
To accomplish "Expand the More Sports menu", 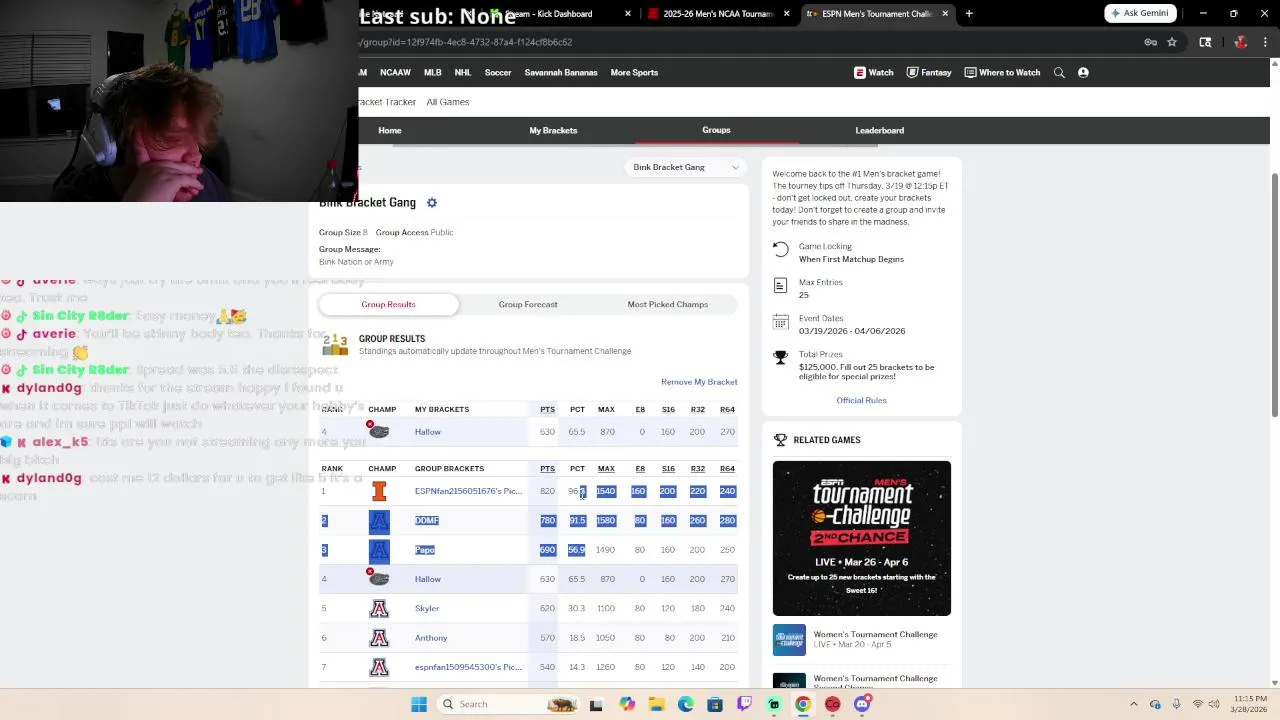I will (634, 73).
